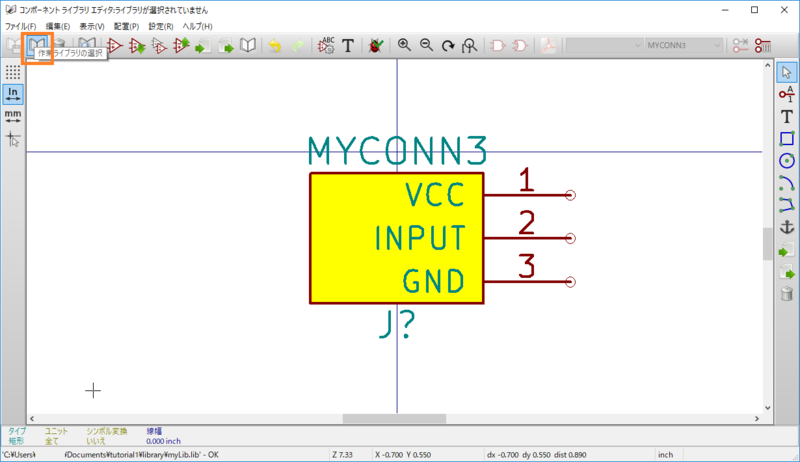The width and height of the screenshot is (800, 462).
Task: Set units to inches
Action: (x=13, y=94)
